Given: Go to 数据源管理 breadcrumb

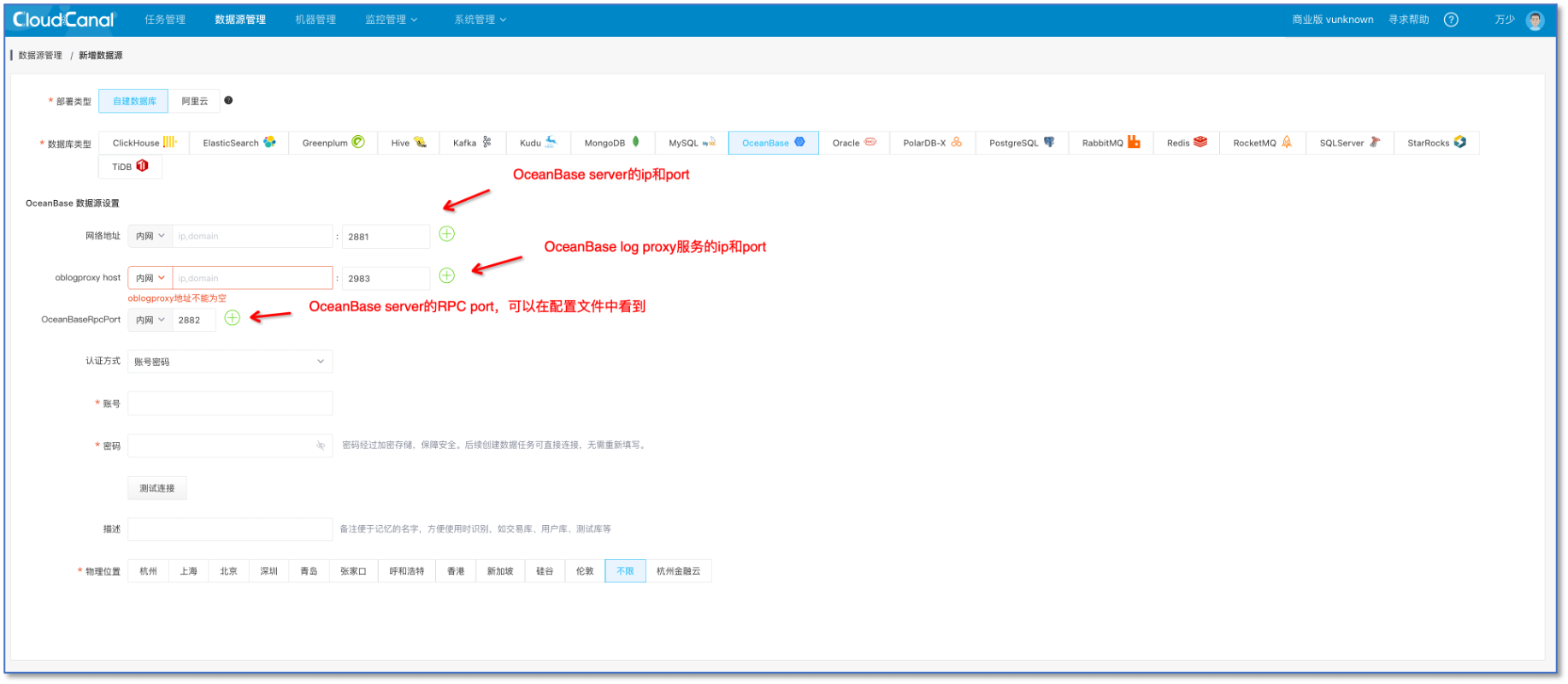Looking at the screenshot, I should coord(40,56).
